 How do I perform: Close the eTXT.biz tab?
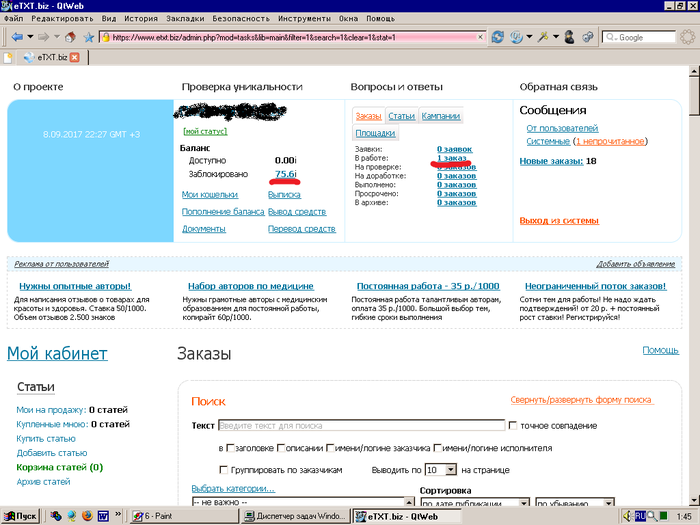(75, 58)
